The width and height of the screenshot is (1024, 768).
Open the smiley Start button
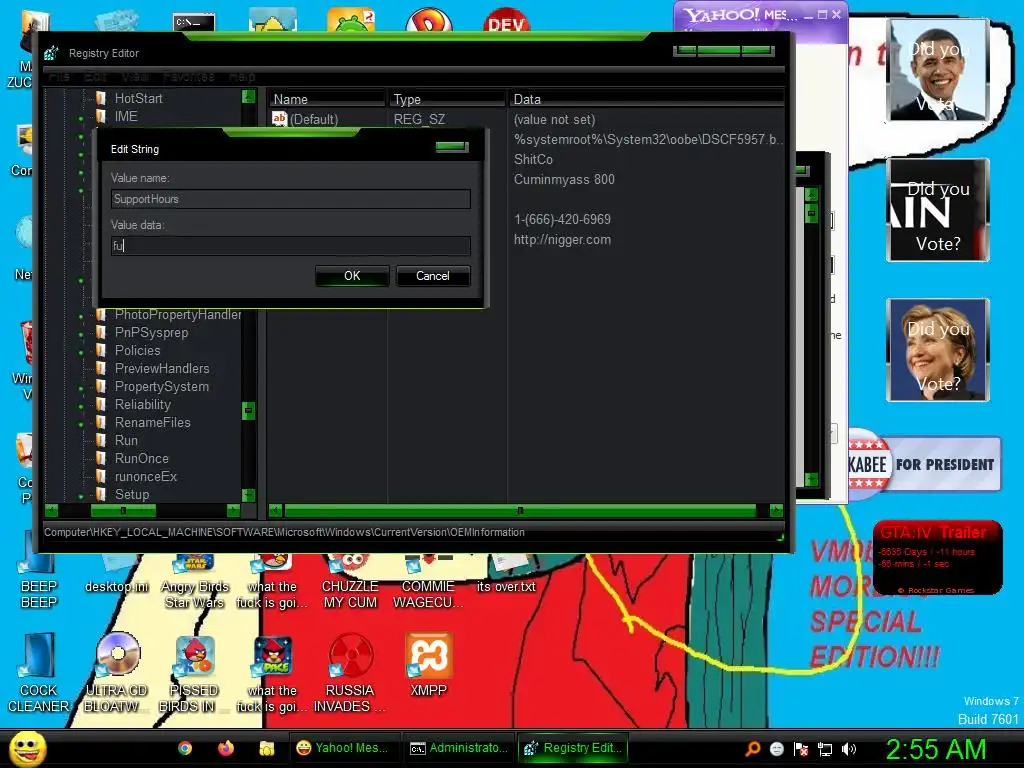click(x=27, y=748)
